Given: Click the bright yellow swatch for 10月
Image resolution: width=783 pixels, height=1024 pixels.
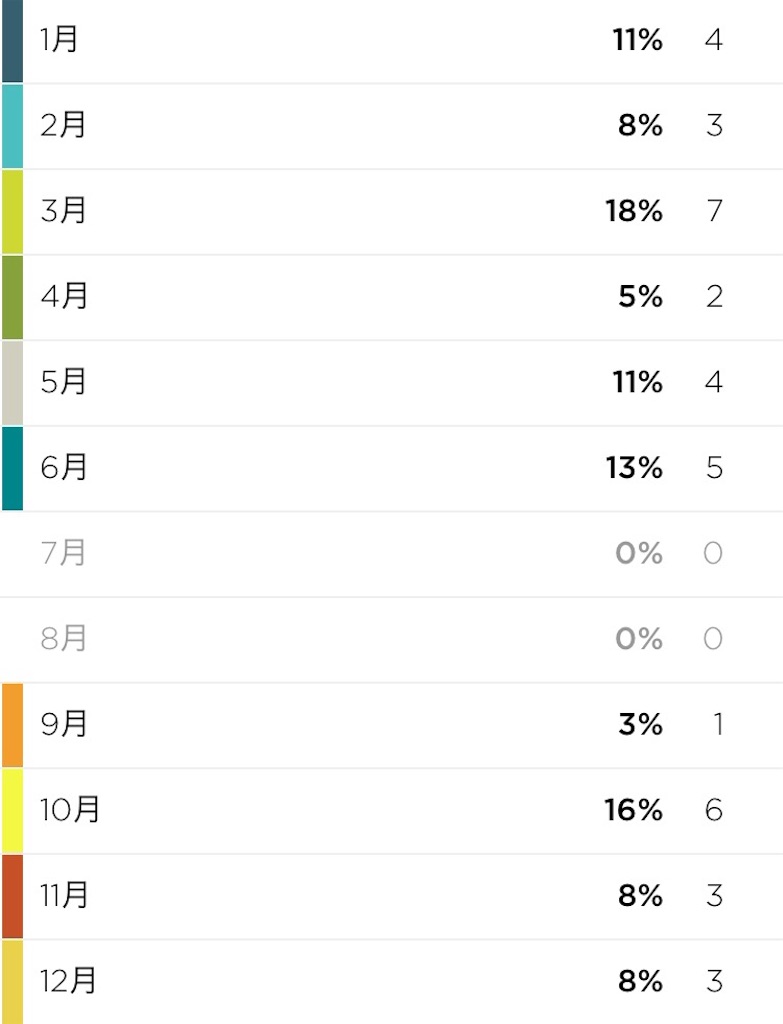Looking at the screenshot, I should click(12, 810).
